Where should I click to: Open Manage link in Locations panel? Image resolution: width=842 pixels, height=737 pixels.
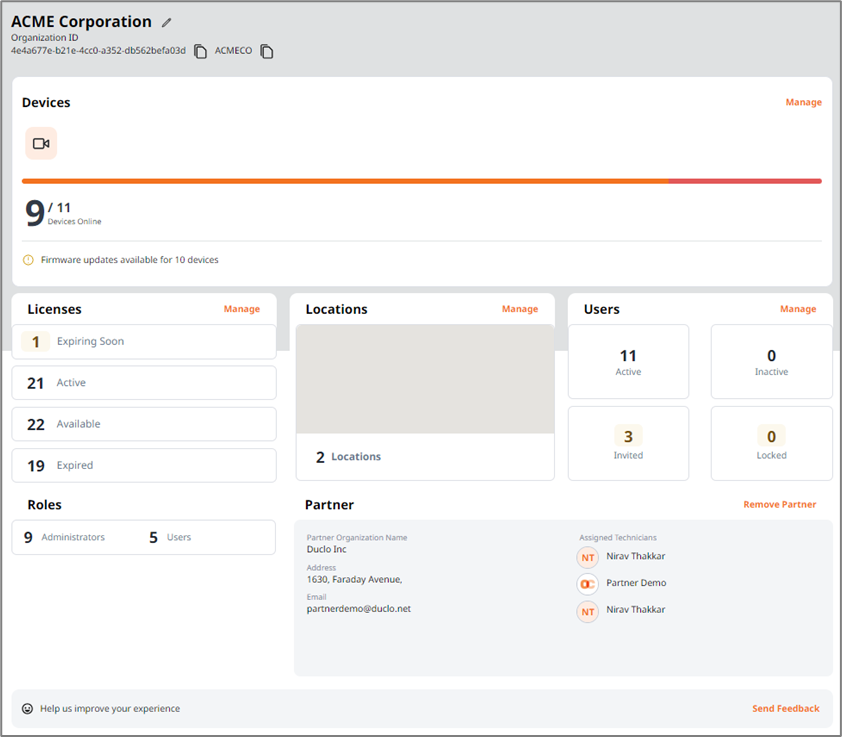519,309
